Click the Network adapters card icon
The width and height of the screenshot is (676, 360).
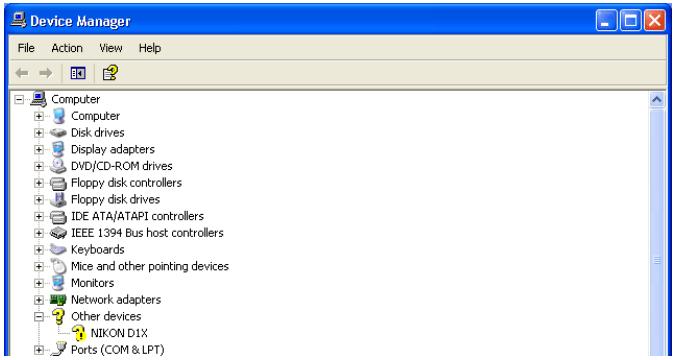tap(58, 300)
